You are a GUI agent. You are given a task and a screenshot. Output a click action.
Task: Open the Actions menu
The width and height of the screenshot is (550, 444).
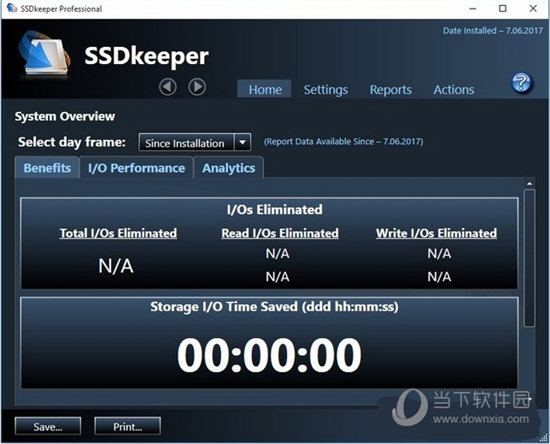(x=454, y=90)
